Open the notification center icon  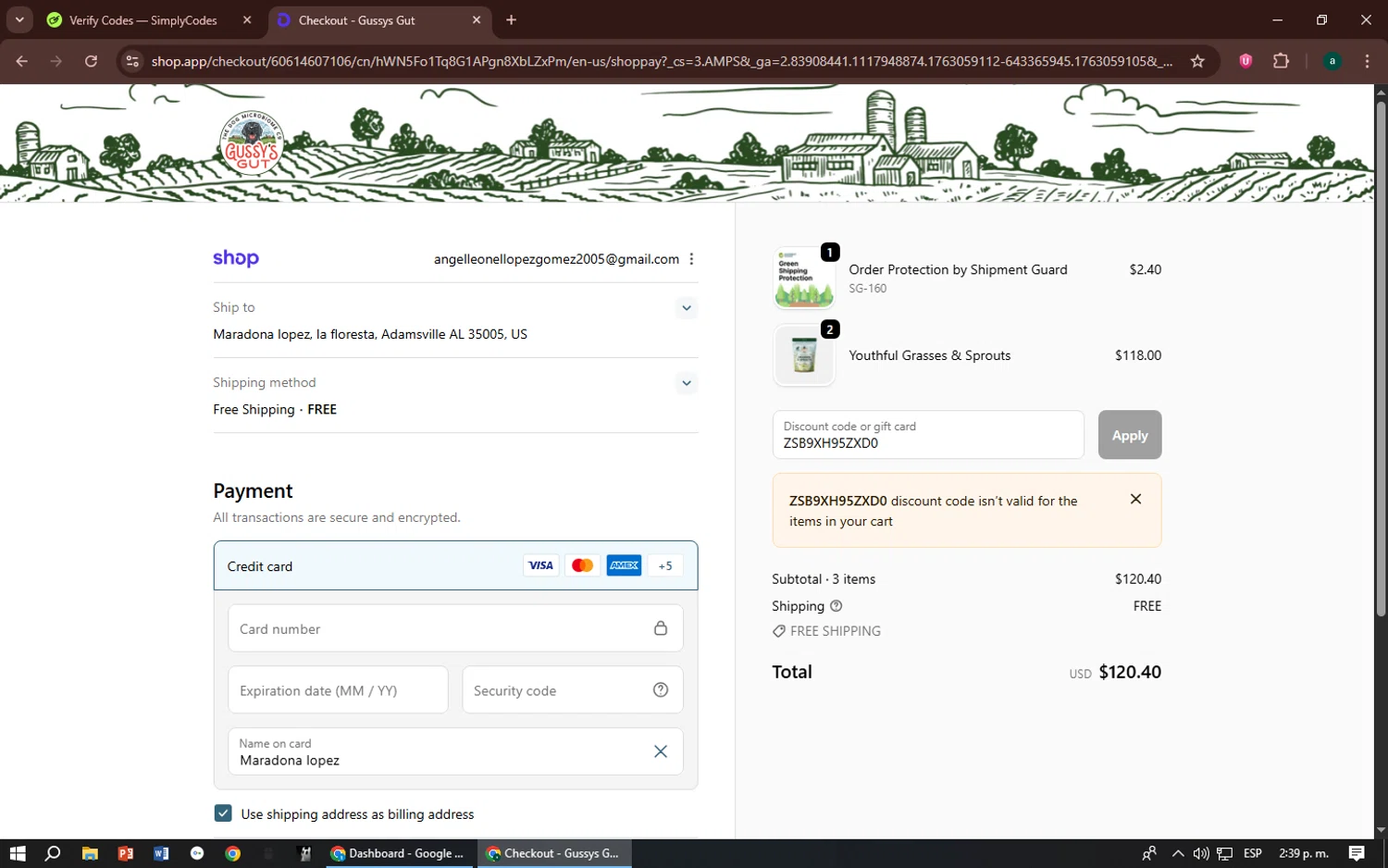pos(1357,853)
